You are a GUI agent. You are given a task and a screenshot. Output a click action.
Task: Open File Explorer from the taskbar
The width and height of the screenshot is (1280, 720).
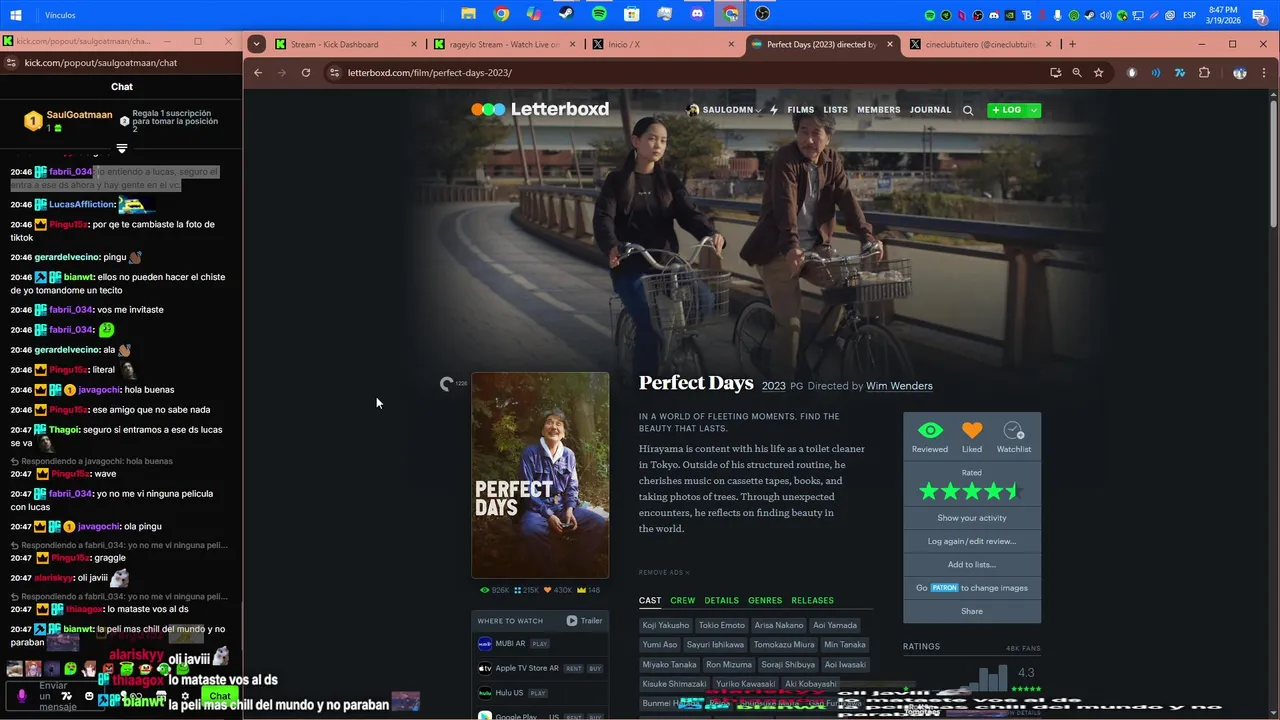click(467, 14)
